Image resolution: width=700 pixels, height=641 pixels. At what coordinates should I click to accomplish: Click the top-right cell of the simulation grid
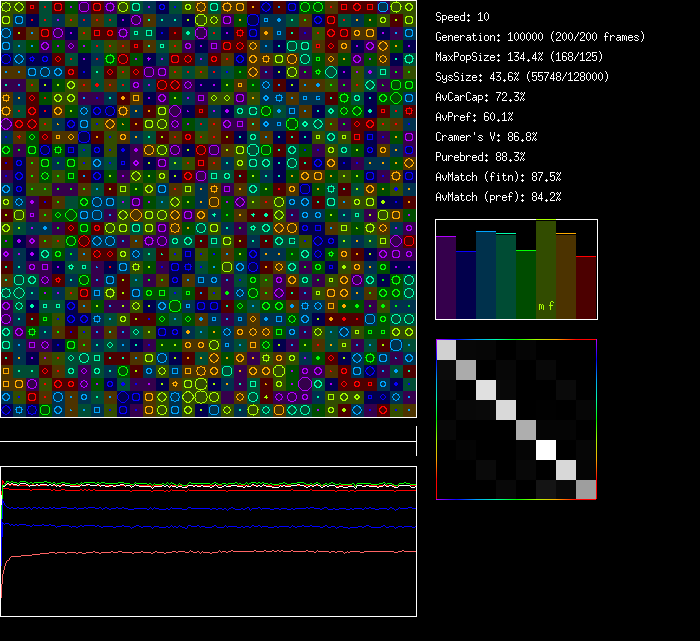(x=409, y=6)
